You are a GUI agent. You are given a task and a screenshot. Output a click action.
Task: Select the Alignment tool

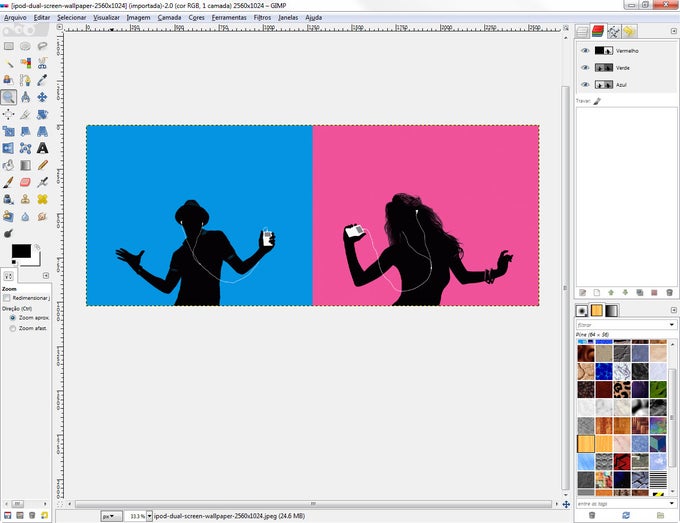click(9, 114)
